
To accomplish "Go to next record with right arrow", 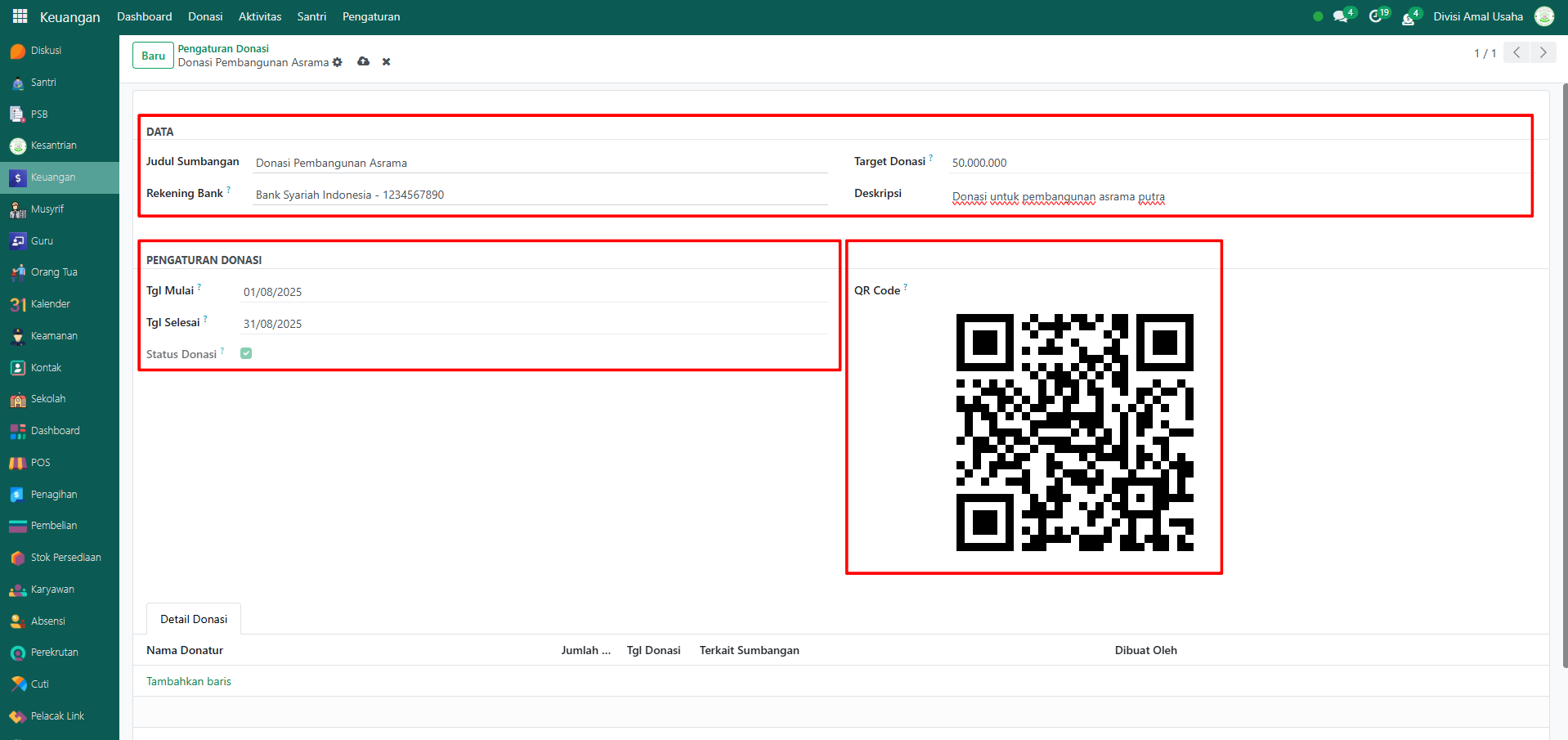I will click(1543, 52).
